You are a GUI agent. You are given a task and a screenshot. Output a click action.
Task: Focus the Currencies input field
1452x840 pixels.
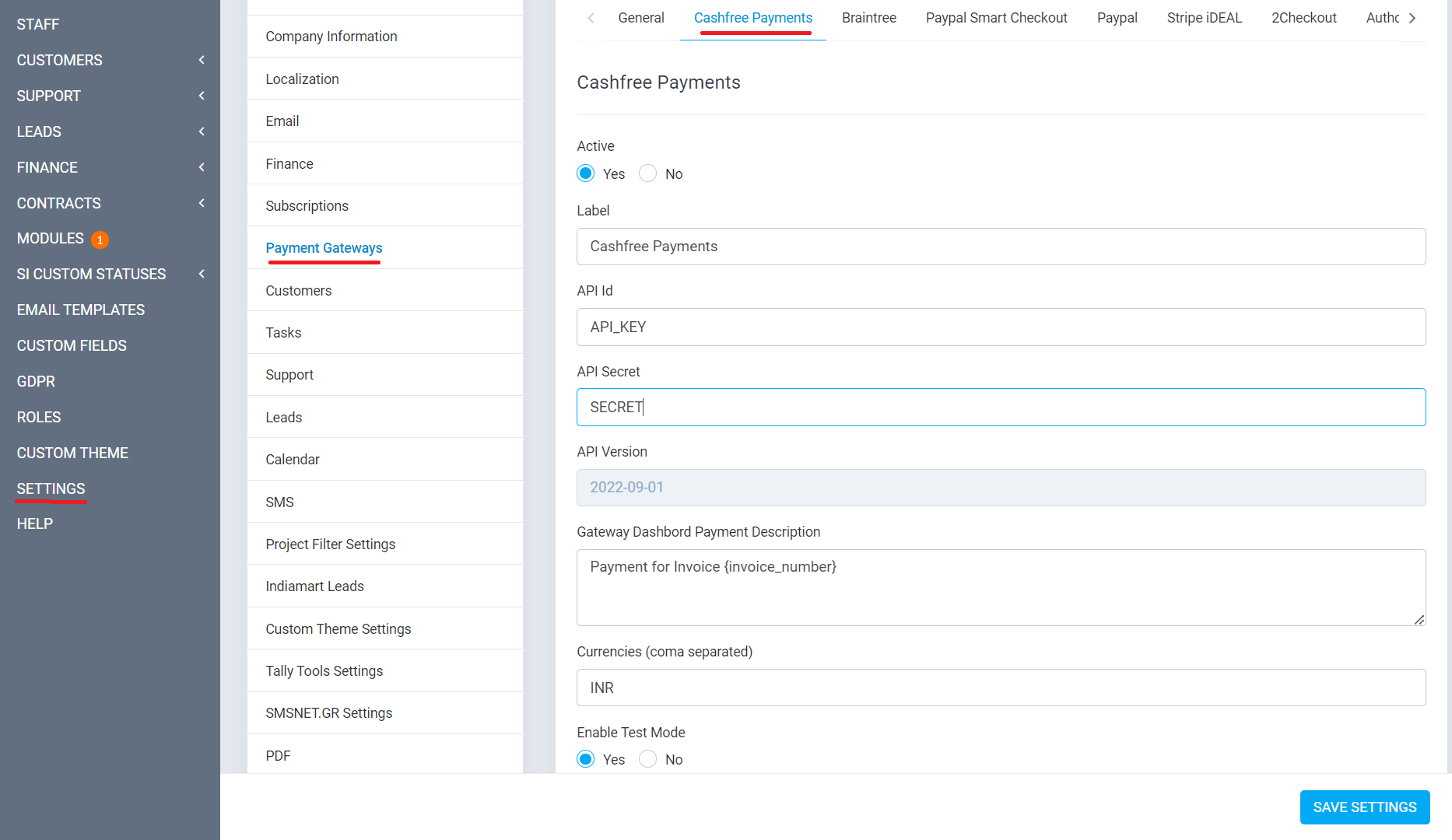tap(1001, 688)
